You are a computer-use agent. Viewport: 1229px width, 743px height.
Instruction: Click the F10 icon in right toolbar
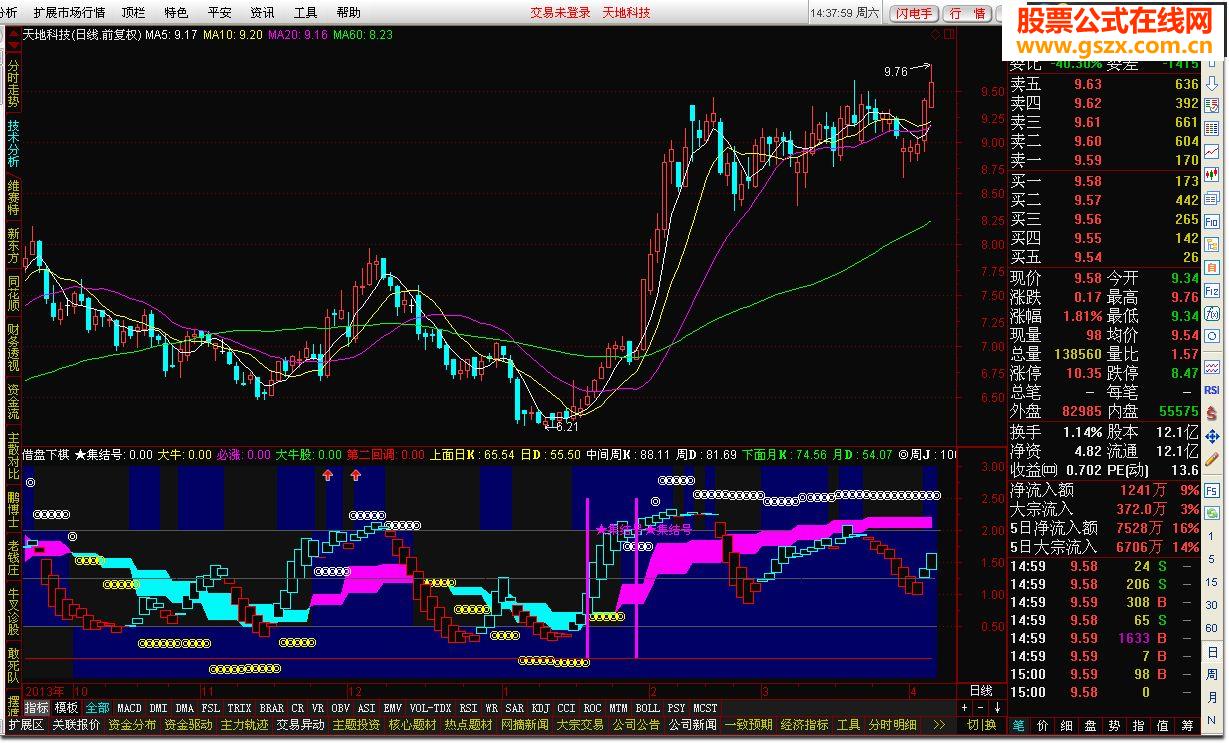point(1212,221)
